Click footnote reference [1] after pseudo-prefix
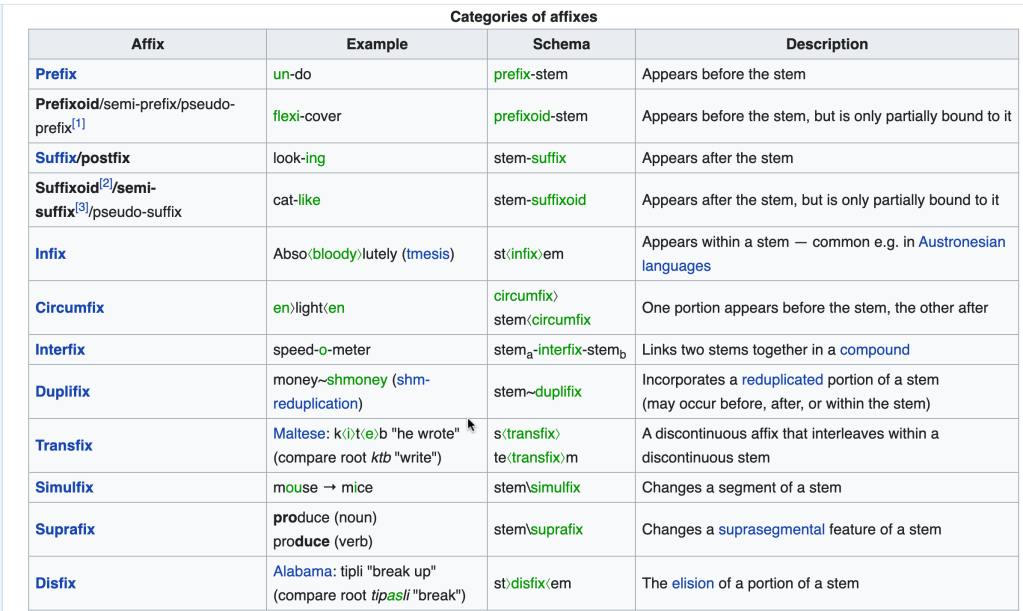The width and height of the screenshot is (1023, 611). click(78, 124)
